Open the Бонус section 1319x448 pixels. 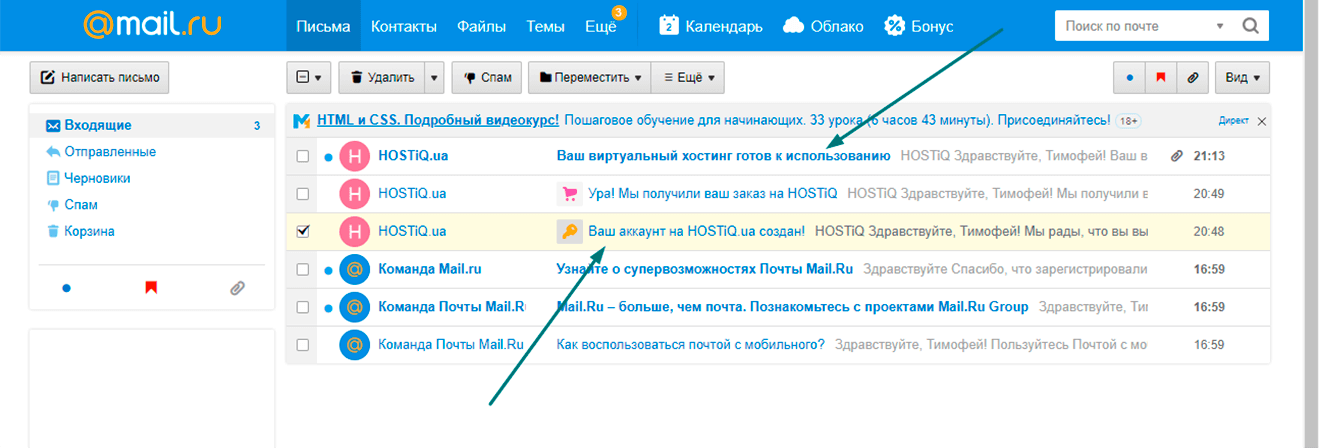[x=920, y=26]
